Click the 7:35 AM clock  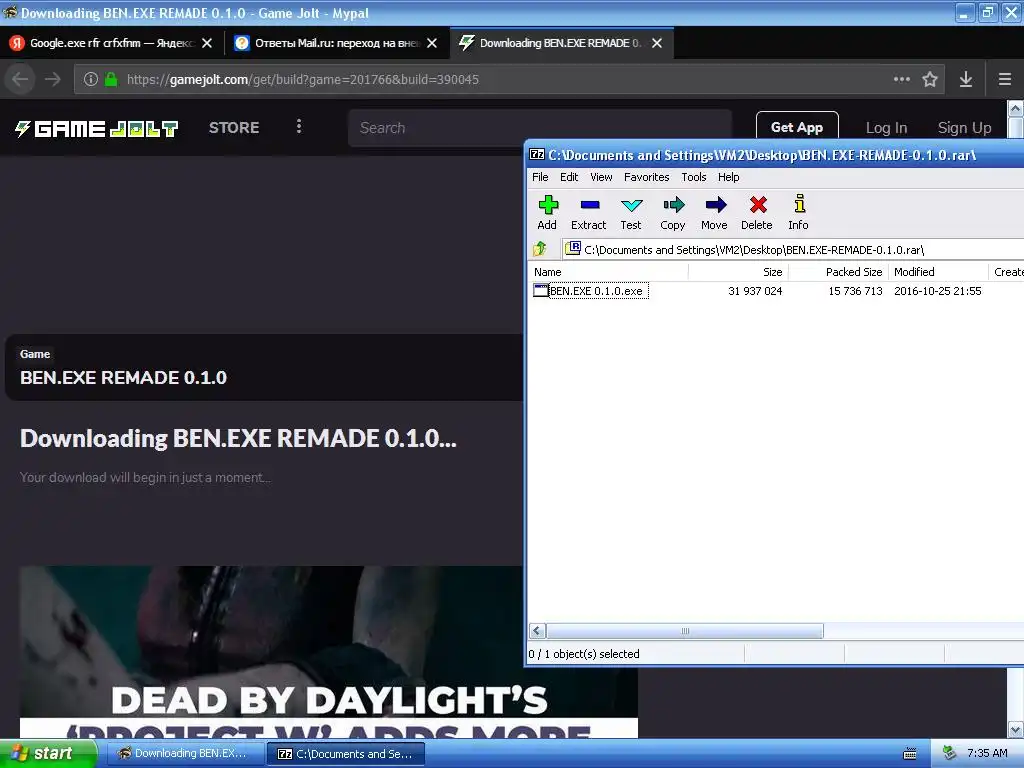[x=987, y=753]
